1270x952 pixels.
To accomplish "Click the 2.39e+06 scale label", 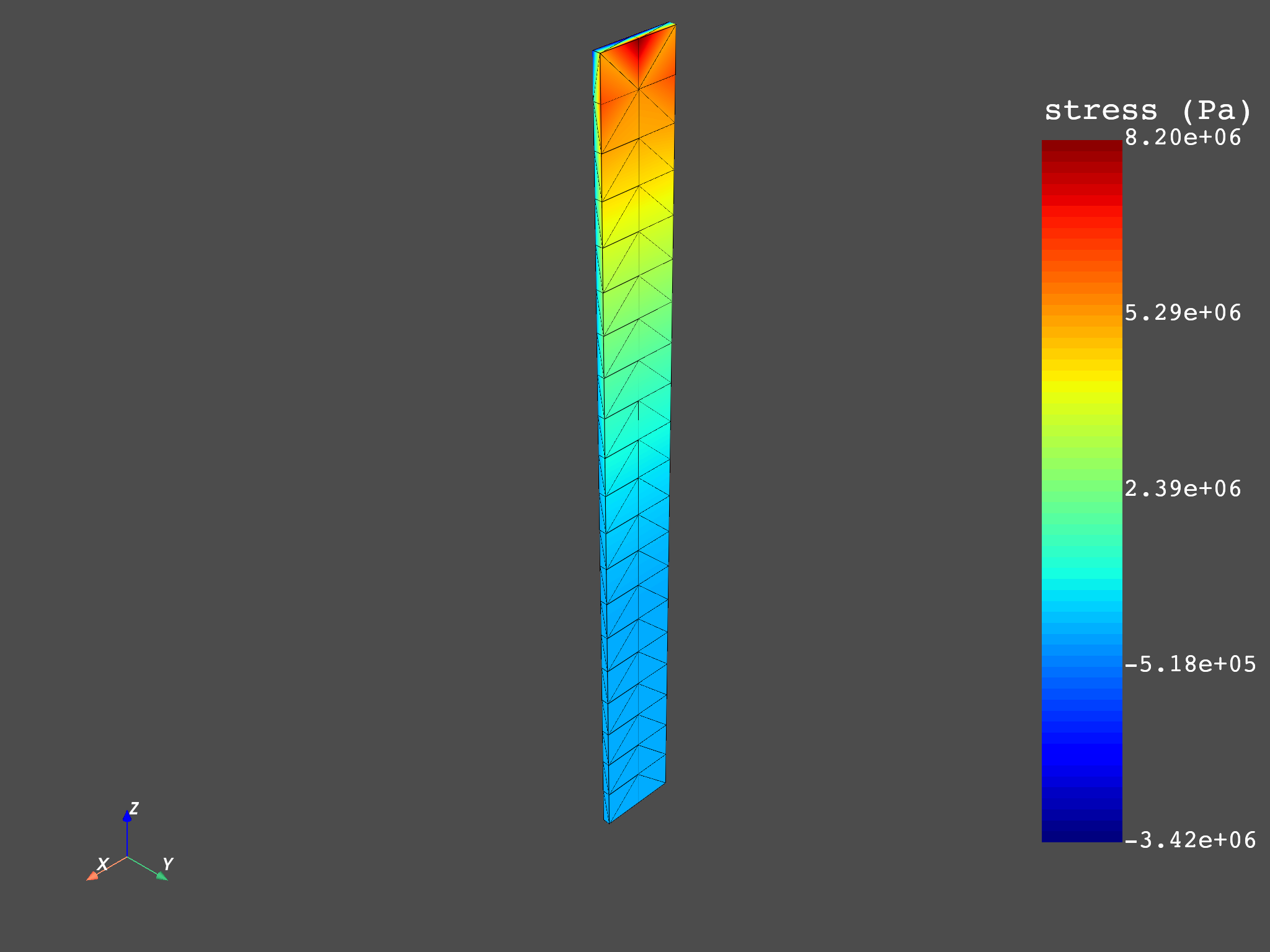I will [1183, 489].
